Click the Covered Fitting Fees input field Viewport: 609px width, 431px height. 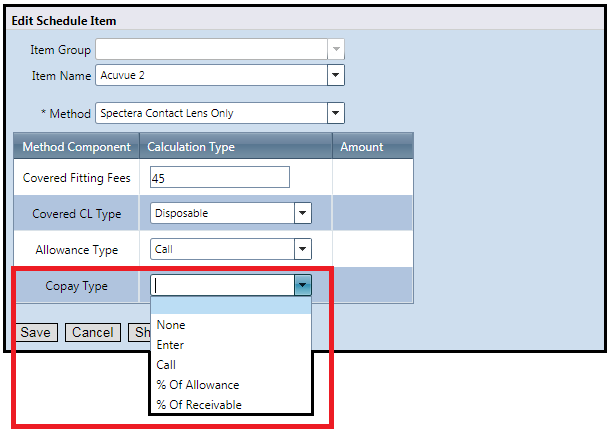(219, 177)
